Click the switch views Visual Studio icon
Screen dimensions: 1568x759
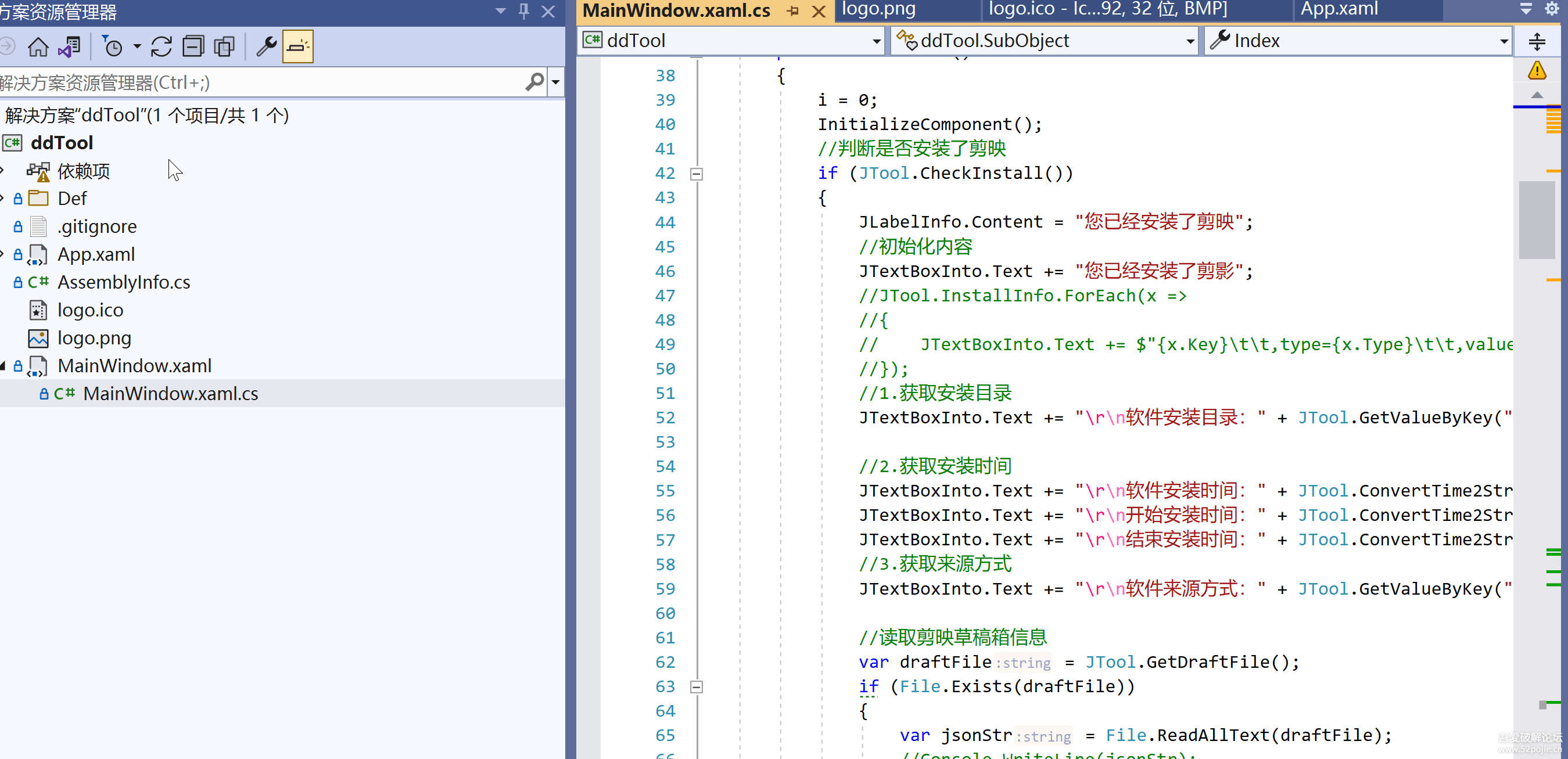pos(69,47)
